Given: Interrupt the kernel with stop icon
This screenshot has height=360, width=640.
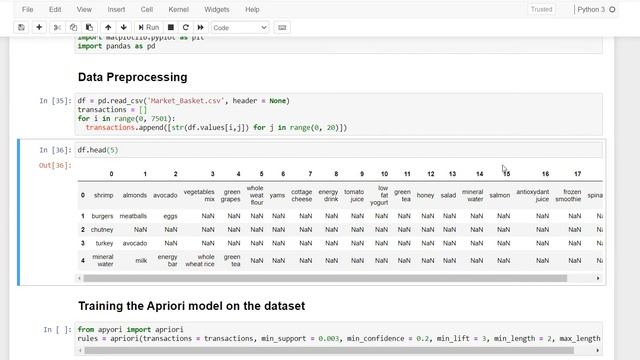Looking at the screenshot, I should (x=171, y=27).
